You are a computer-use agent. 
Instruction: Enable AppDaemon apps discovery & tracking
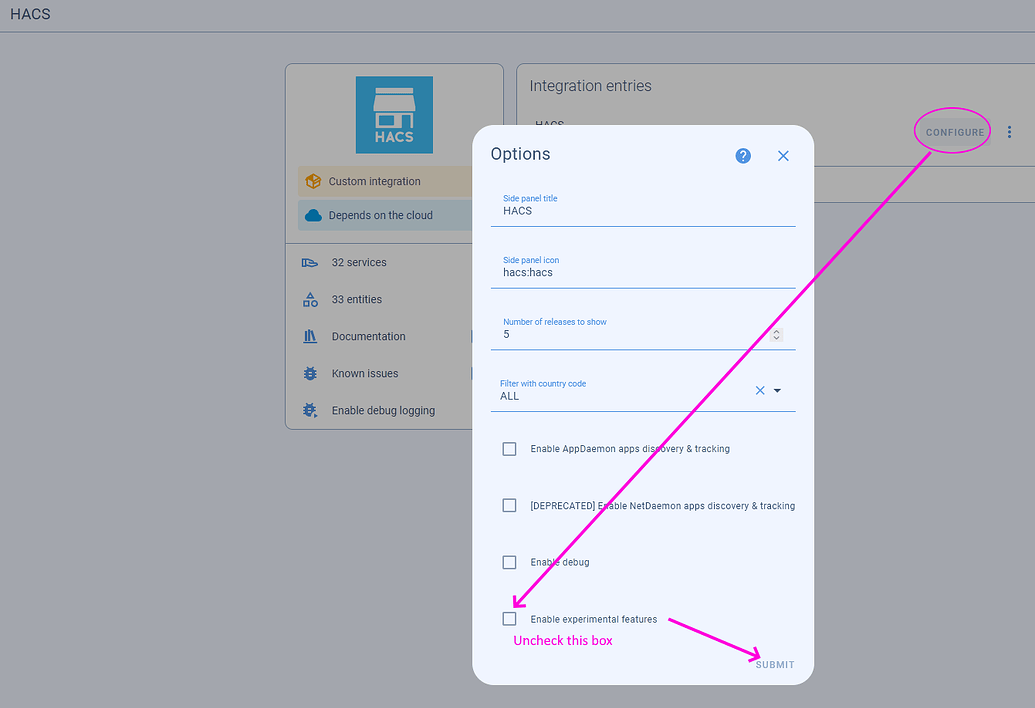pyautogui.click(x=509, y=449)
